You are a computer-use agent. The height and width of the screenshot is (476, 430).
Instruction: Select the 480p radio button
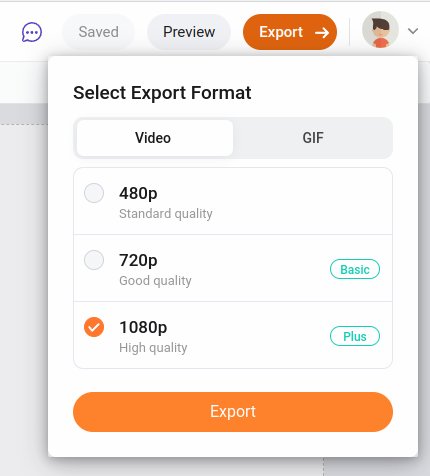(x=94, y=193)
